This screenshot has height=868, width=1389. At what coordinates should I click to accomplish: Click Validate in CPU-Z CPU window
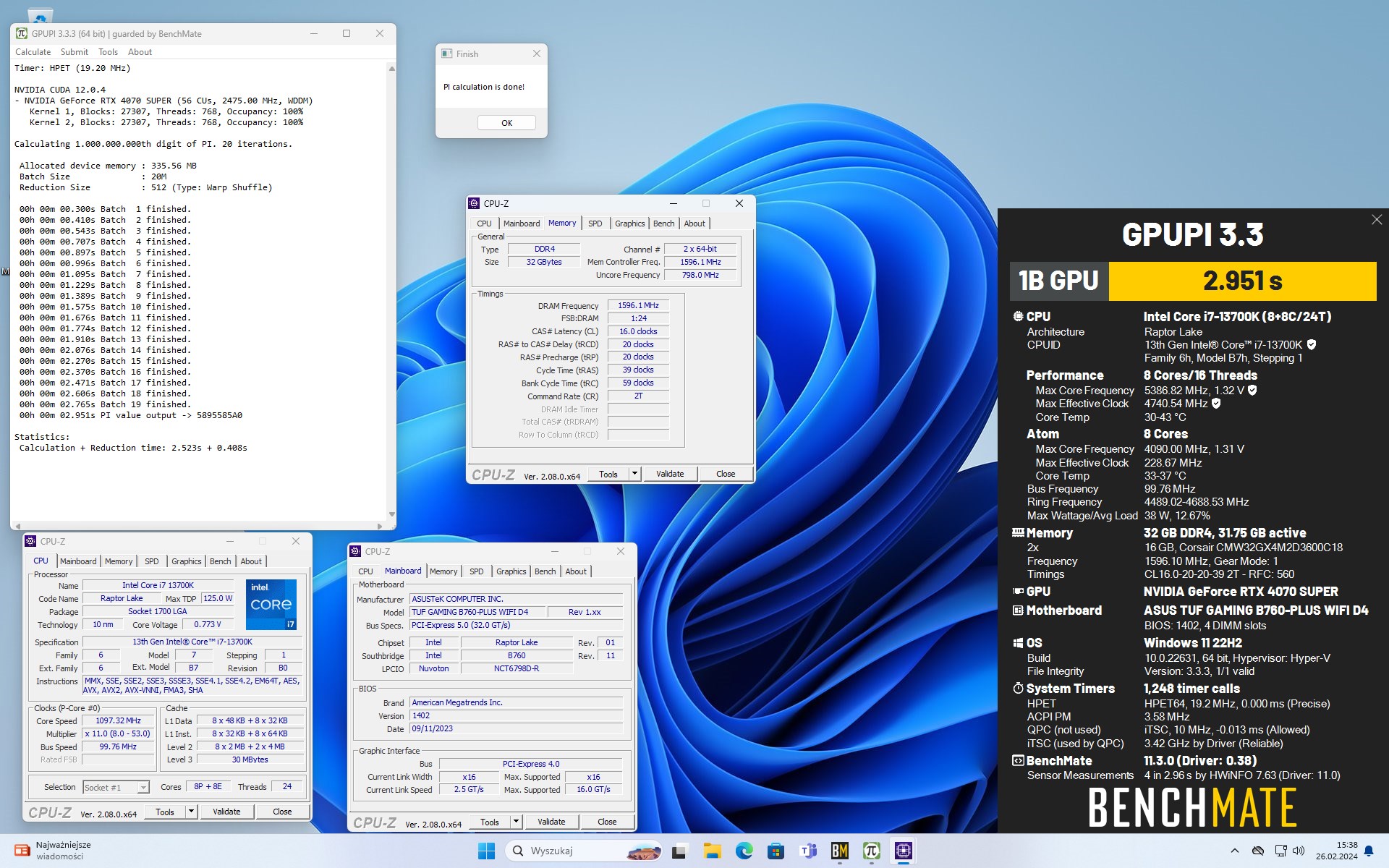coord(226,812)
